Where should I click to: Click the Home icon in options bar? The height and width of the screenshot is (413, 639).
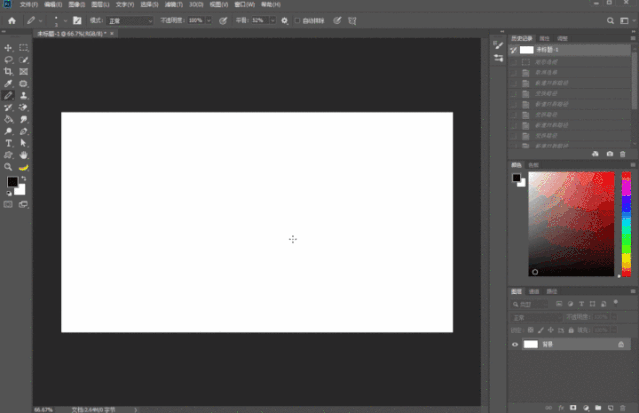pos(12,20)
